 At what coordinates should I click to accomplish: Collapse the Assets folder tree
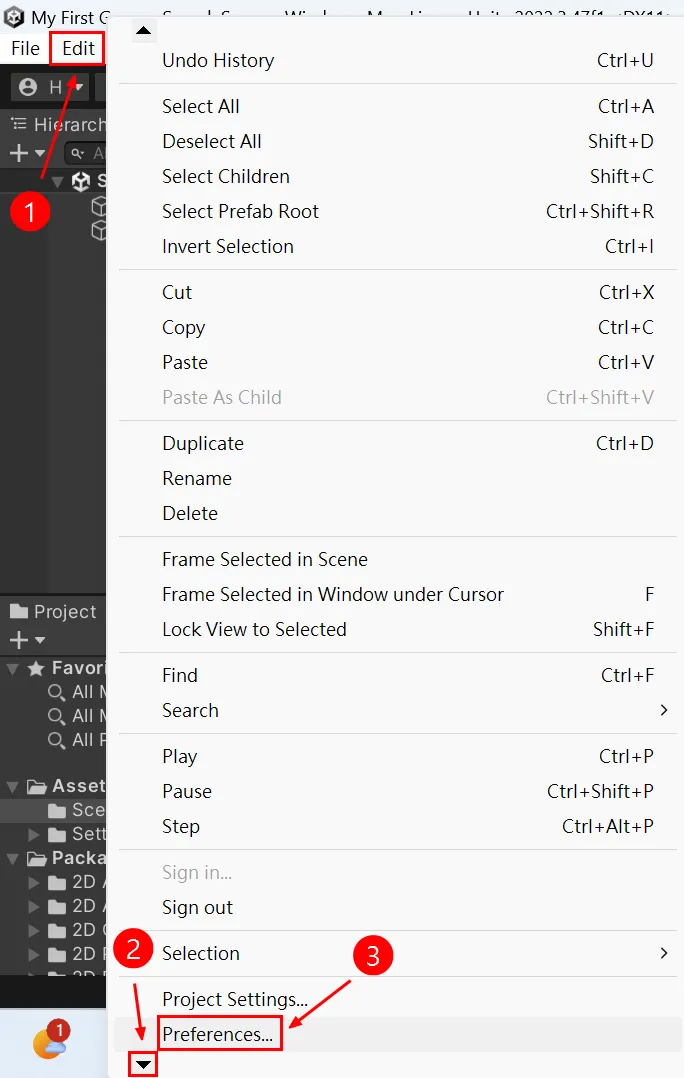coord(12,786)
